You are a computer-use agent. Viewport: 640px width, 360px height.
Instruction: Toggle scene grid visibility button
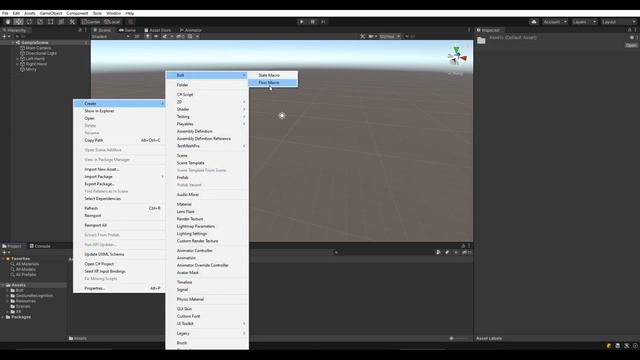tap(190, 36)
